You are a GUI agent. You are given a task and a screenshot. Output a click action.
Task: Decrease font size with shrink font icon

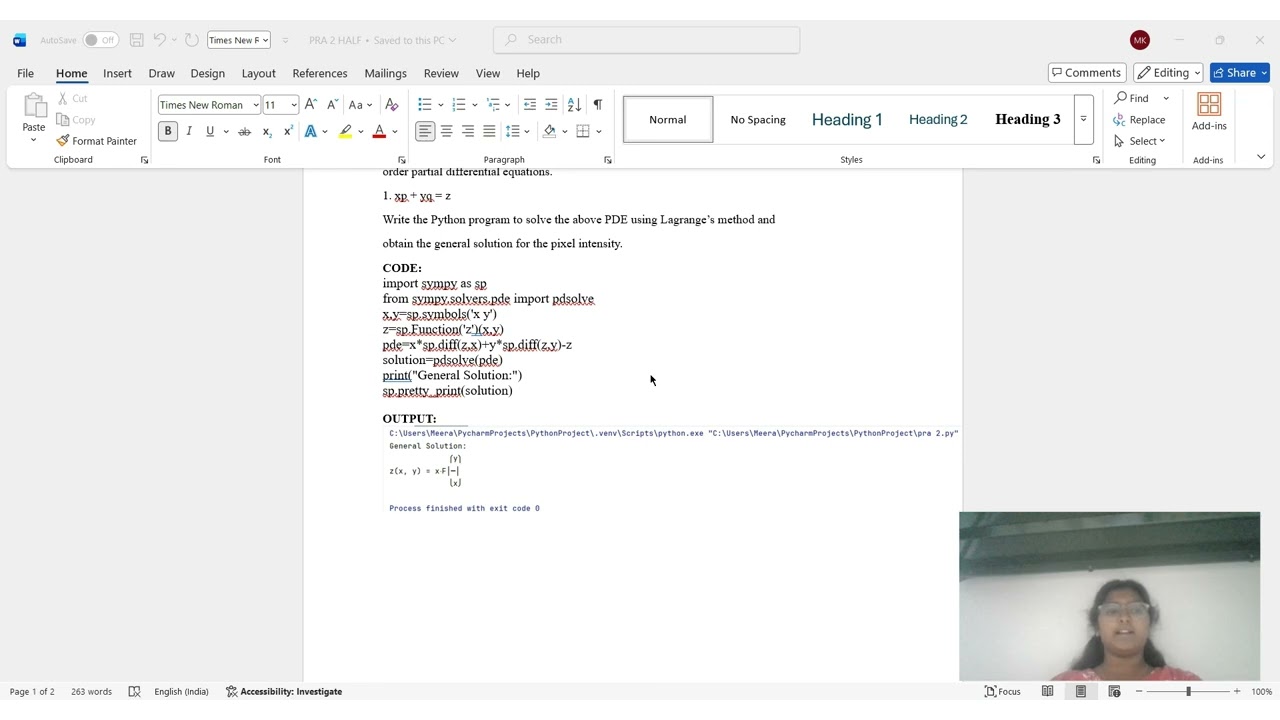tap(332, 104)
